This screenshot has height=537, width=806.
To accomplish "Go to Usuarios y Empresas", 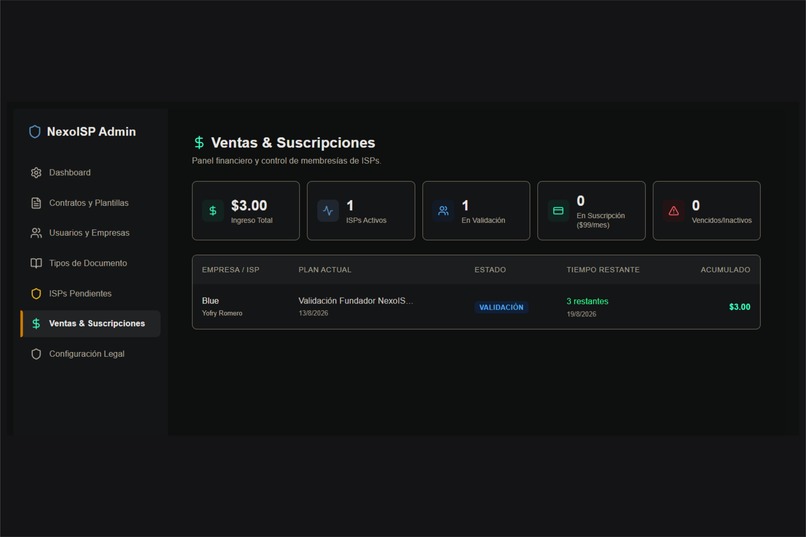I will (90, 233).
